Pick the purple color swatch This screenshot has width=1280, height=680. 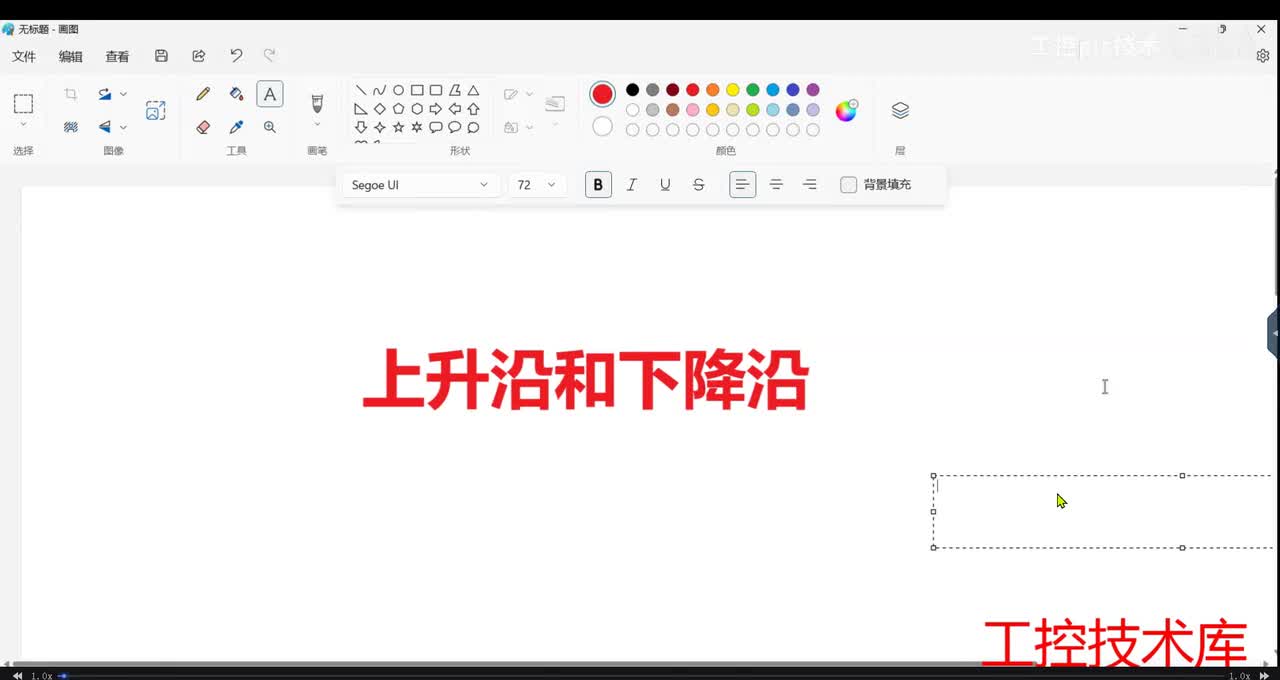pos(812,90)
